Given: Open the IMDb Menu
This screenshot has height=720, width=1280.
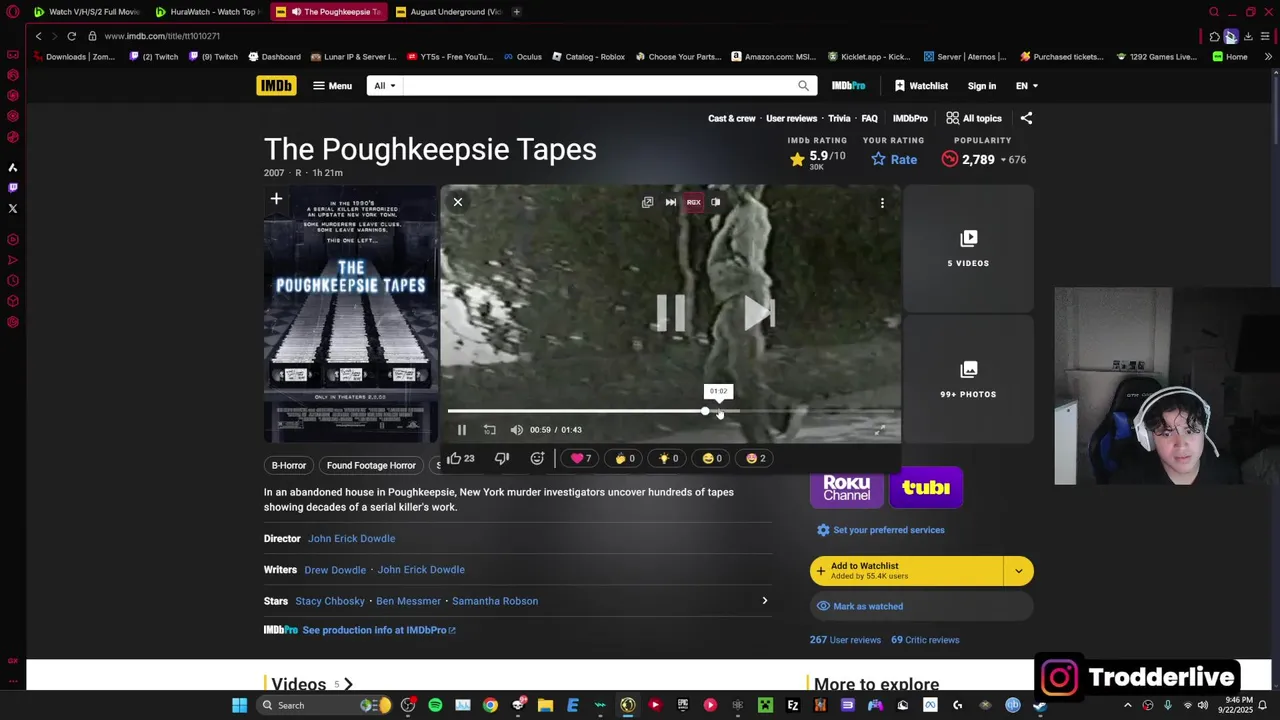Looking at the screenshot, I should pos(332,86).
